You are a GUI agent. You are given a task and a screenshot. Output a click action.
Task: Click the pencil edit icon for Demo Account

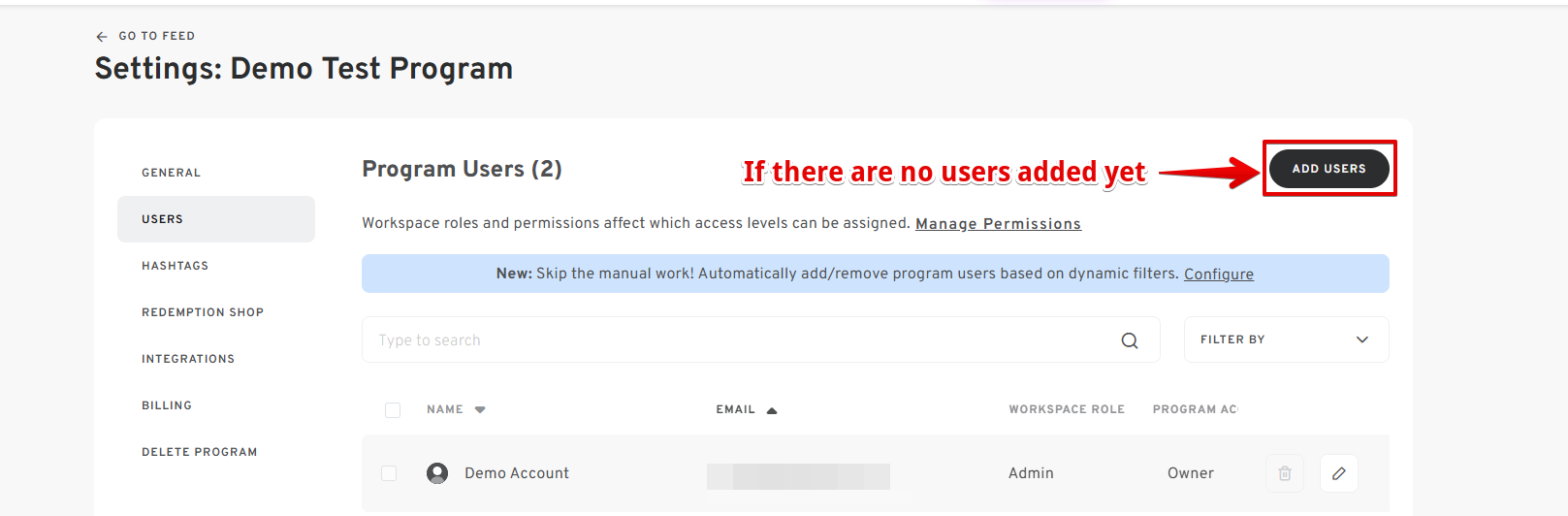pos(1339,473)
